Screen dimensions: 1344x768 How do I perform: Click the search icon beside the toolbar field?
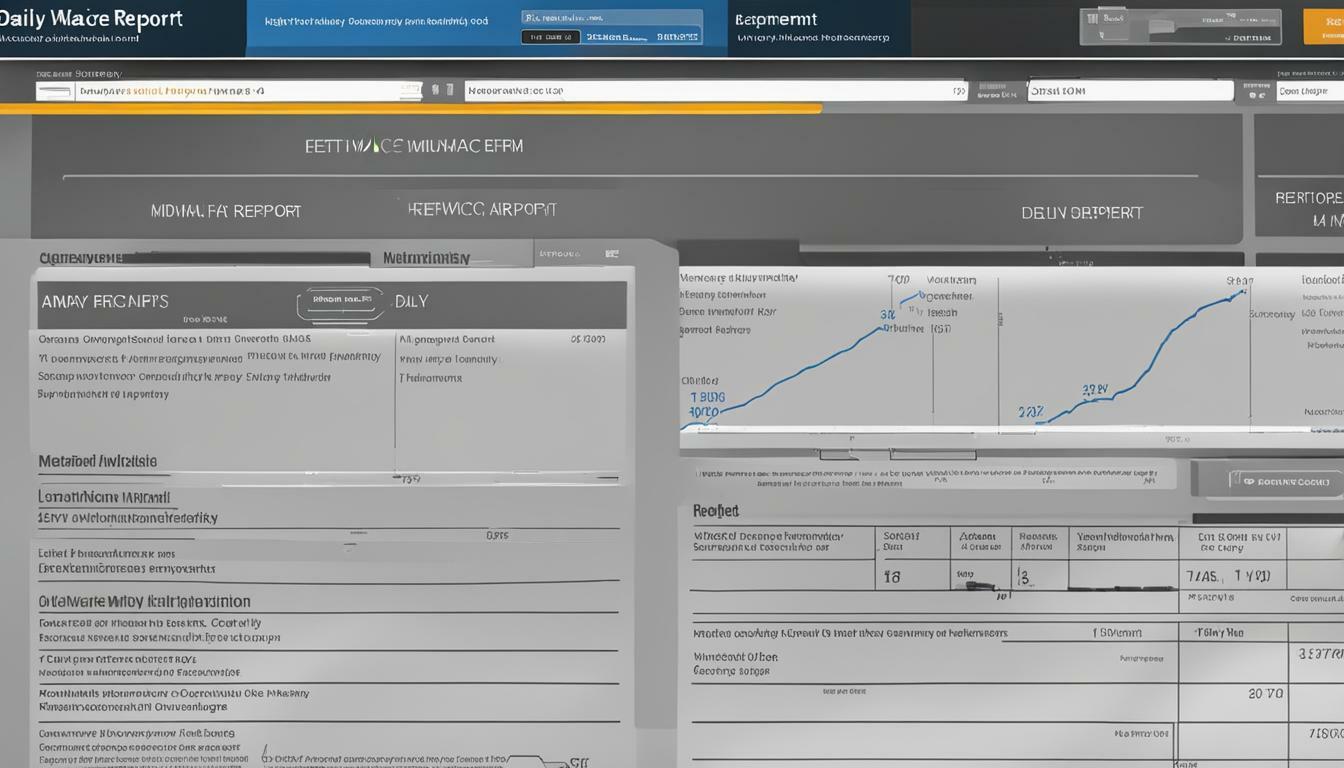pos(437,89)
